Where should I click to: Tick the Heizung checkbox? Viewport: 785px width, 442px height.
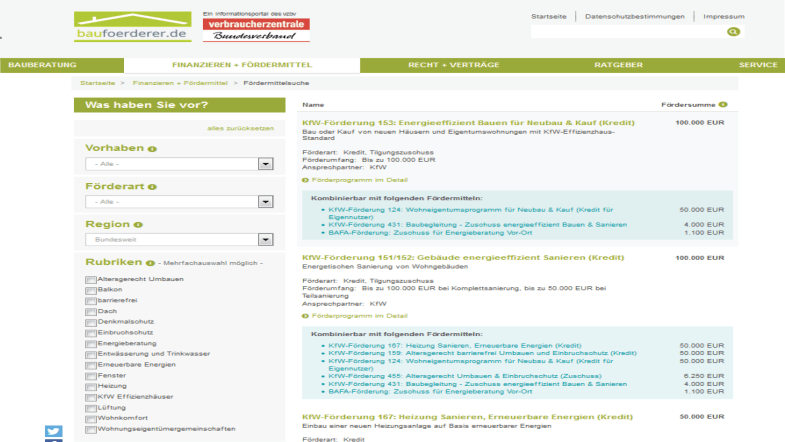coord(91,386)
